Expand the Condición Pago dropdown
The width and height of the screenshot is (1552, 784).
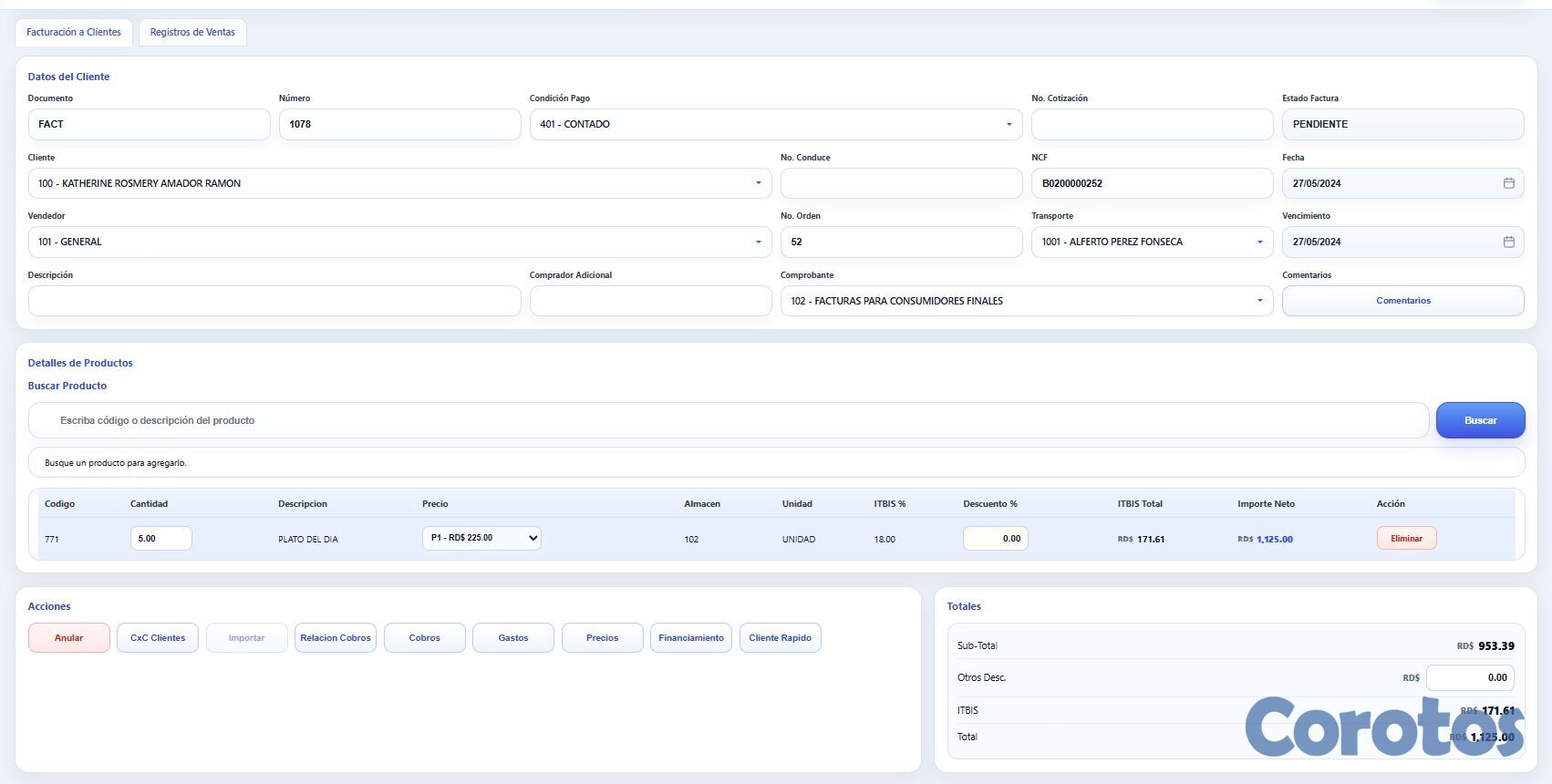point(1009,125)
